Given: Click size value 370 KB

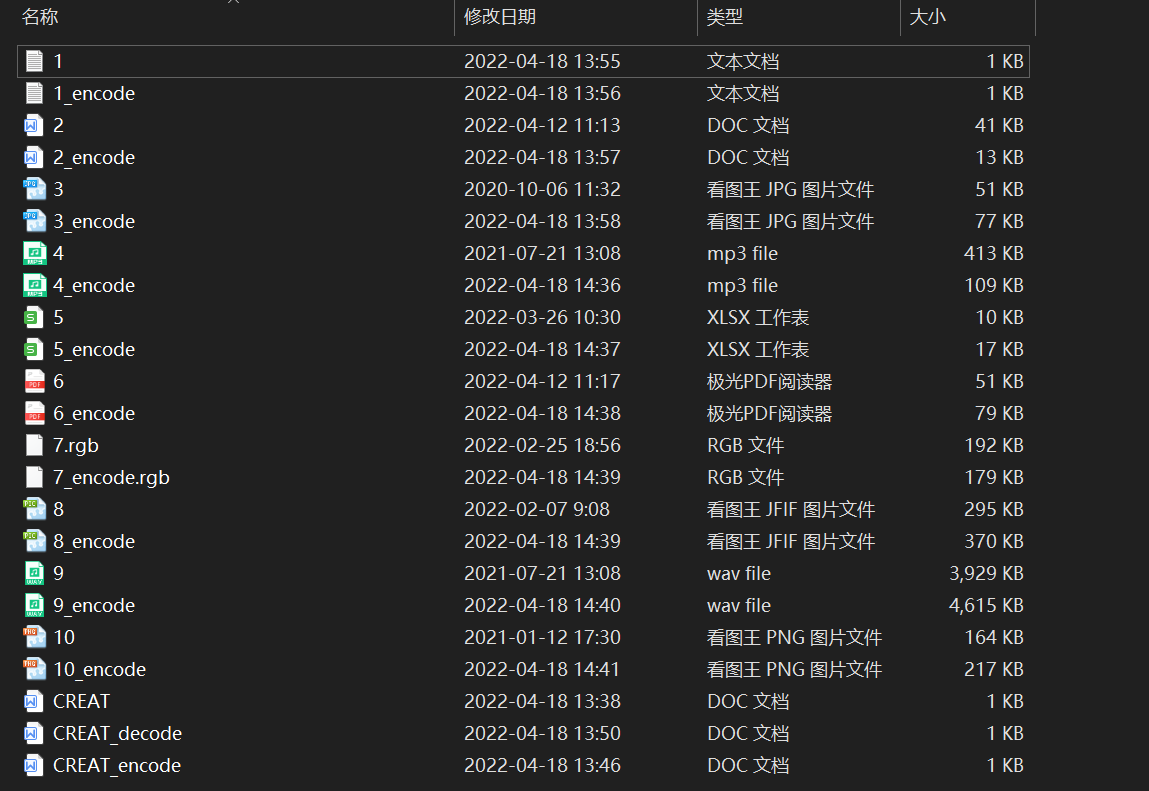Looking at the screenshot, I should [994, 541].
